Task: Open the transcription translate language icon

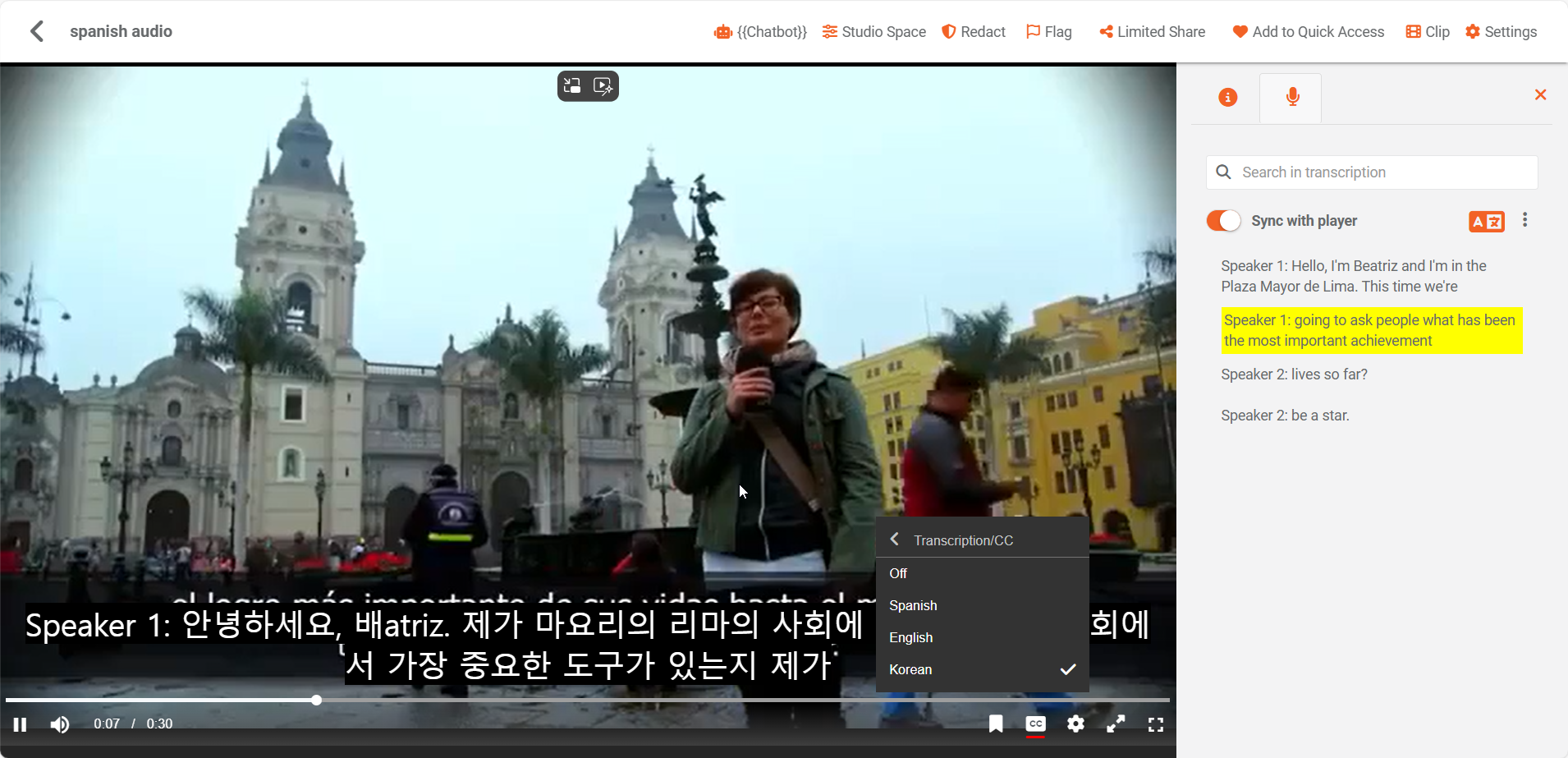Action: [1486, 222]
